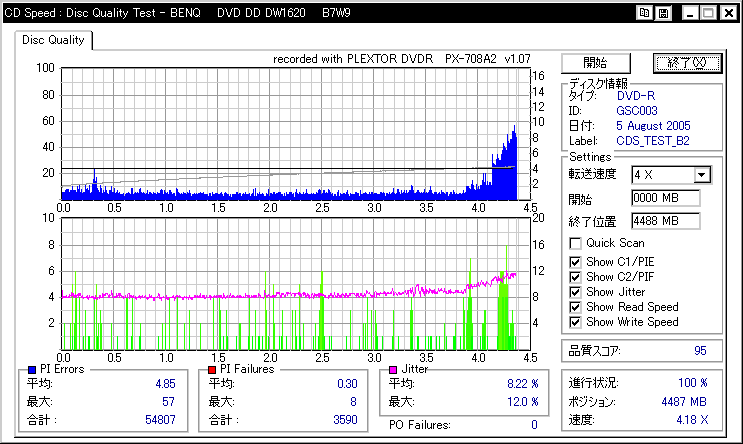743x444 pixels.
Task: Click the disc type value DVD-R
Action: click(636, 96)
